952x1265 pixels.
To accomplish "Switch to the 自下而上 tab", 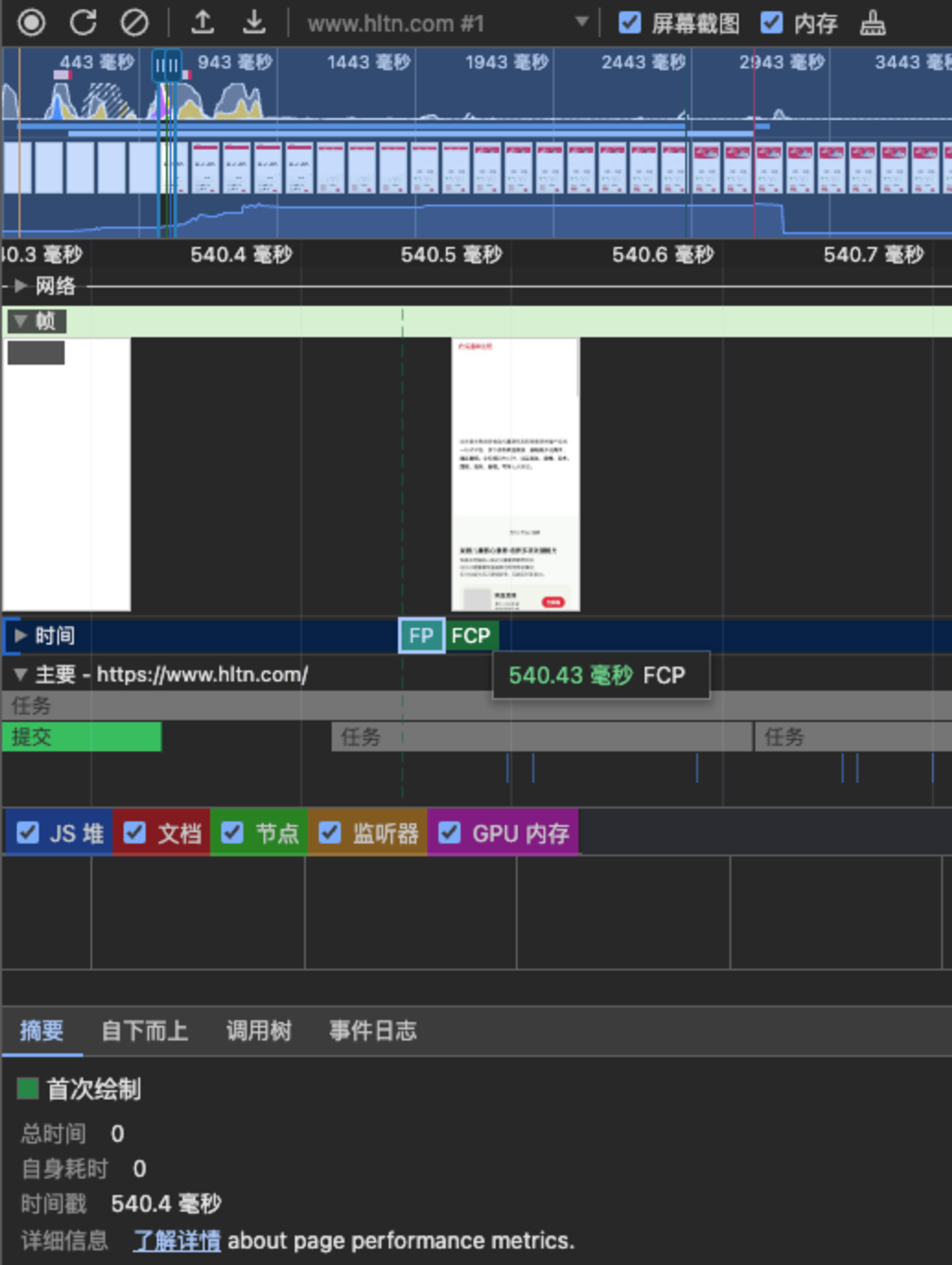I will (x=145, y=1030).
